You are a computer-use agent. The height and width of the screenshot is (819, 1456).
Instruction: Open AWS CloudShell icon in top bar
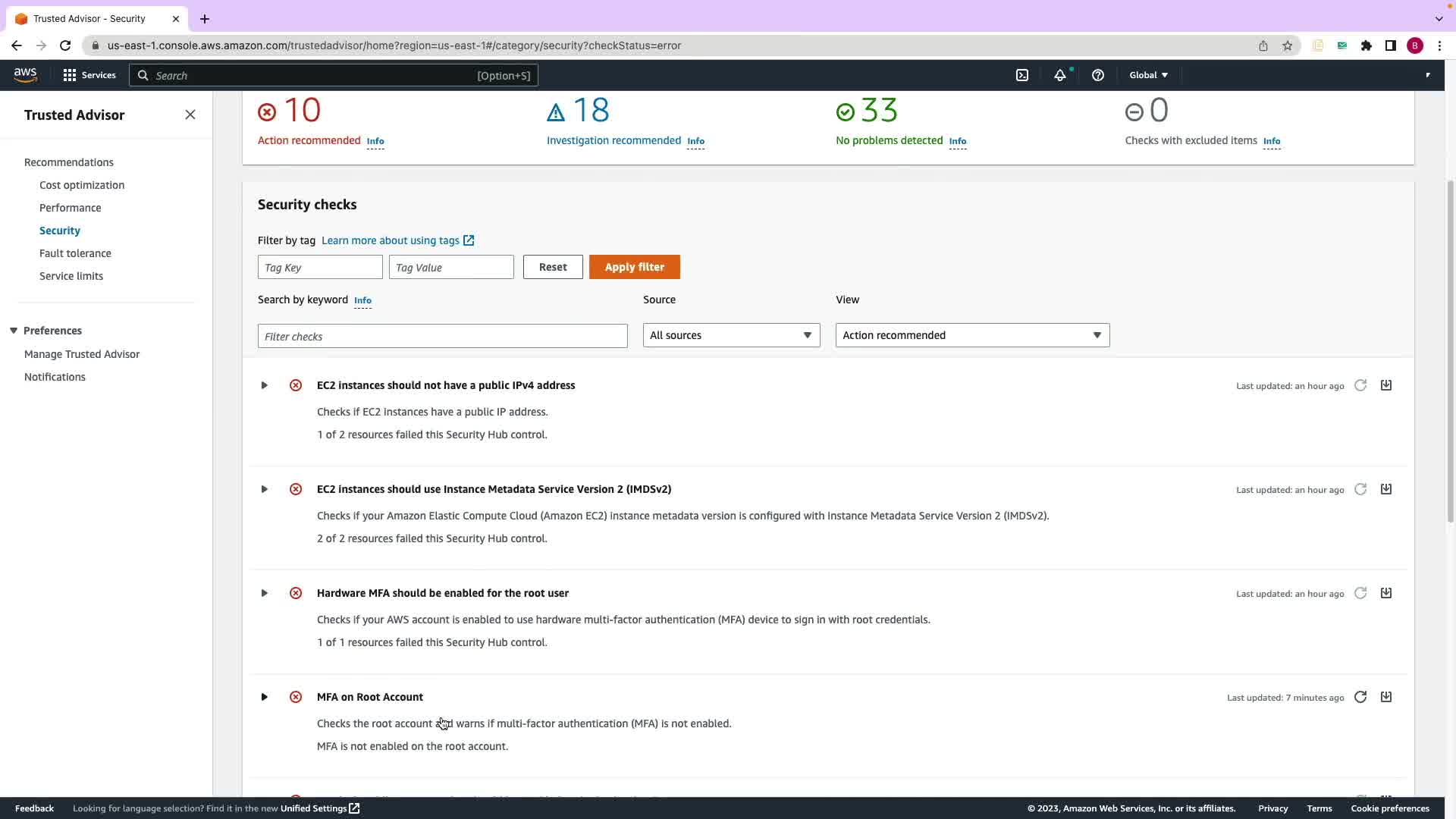(x=1022, y=75)
